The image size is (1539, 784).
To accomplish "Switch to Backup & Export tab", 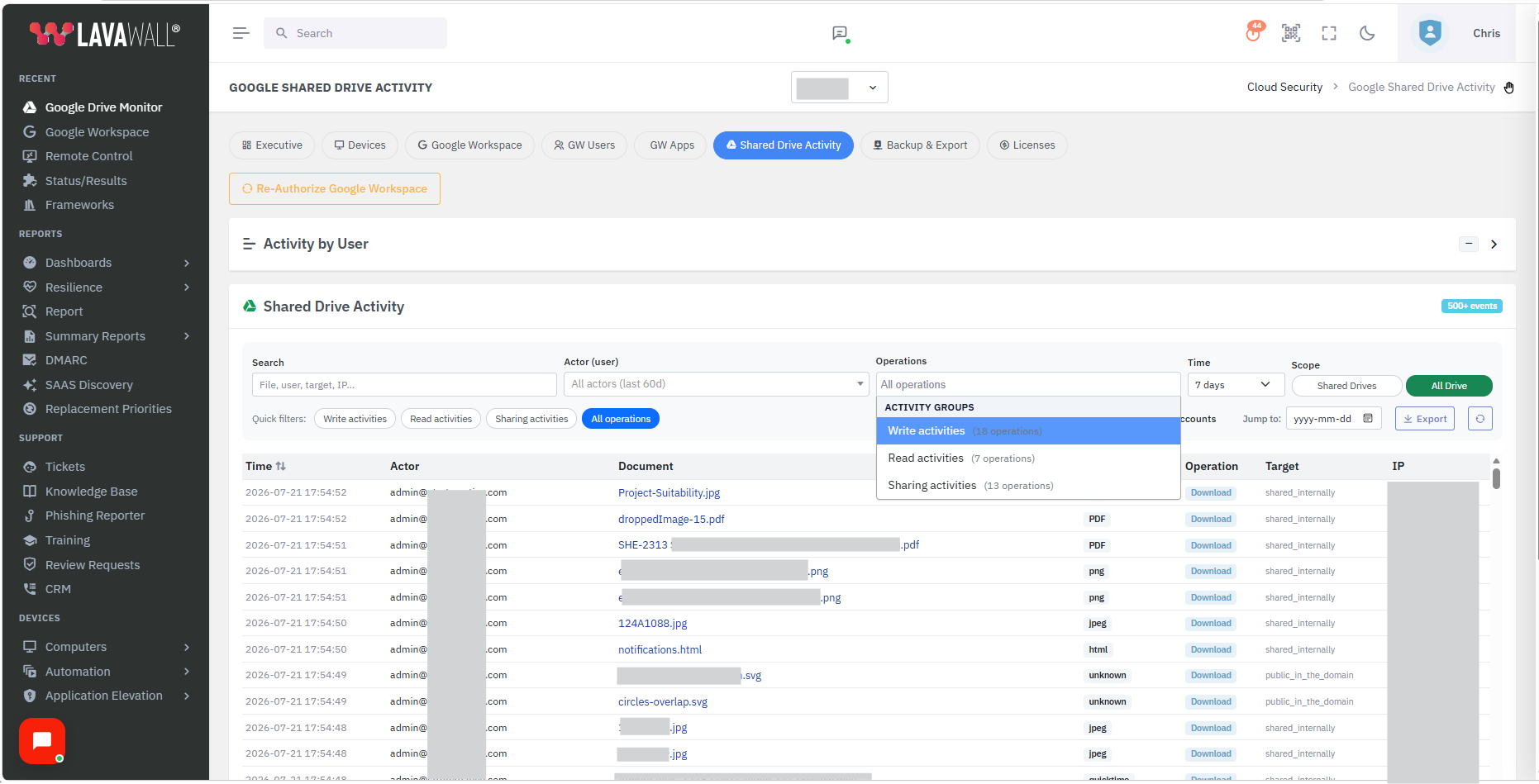I will pyautogui.click(x=920, y=145).
